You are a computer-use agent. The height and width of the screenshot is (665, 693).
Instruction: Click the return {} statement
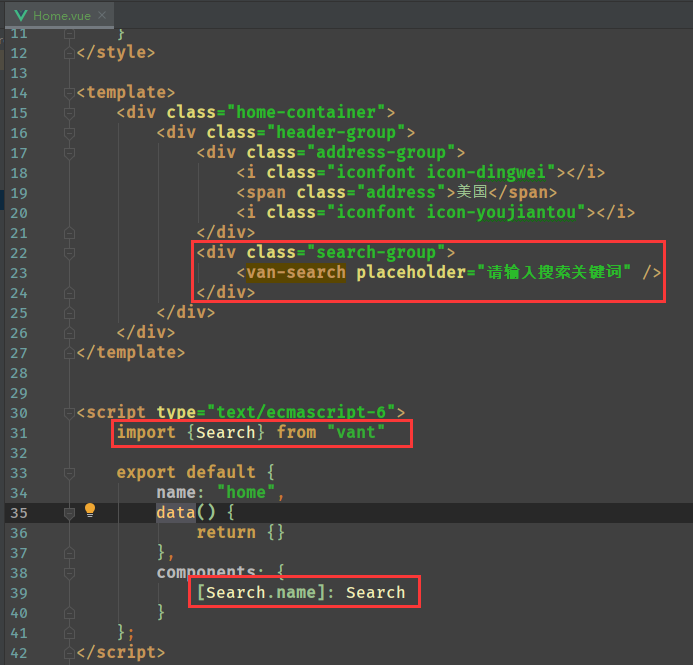241,532
